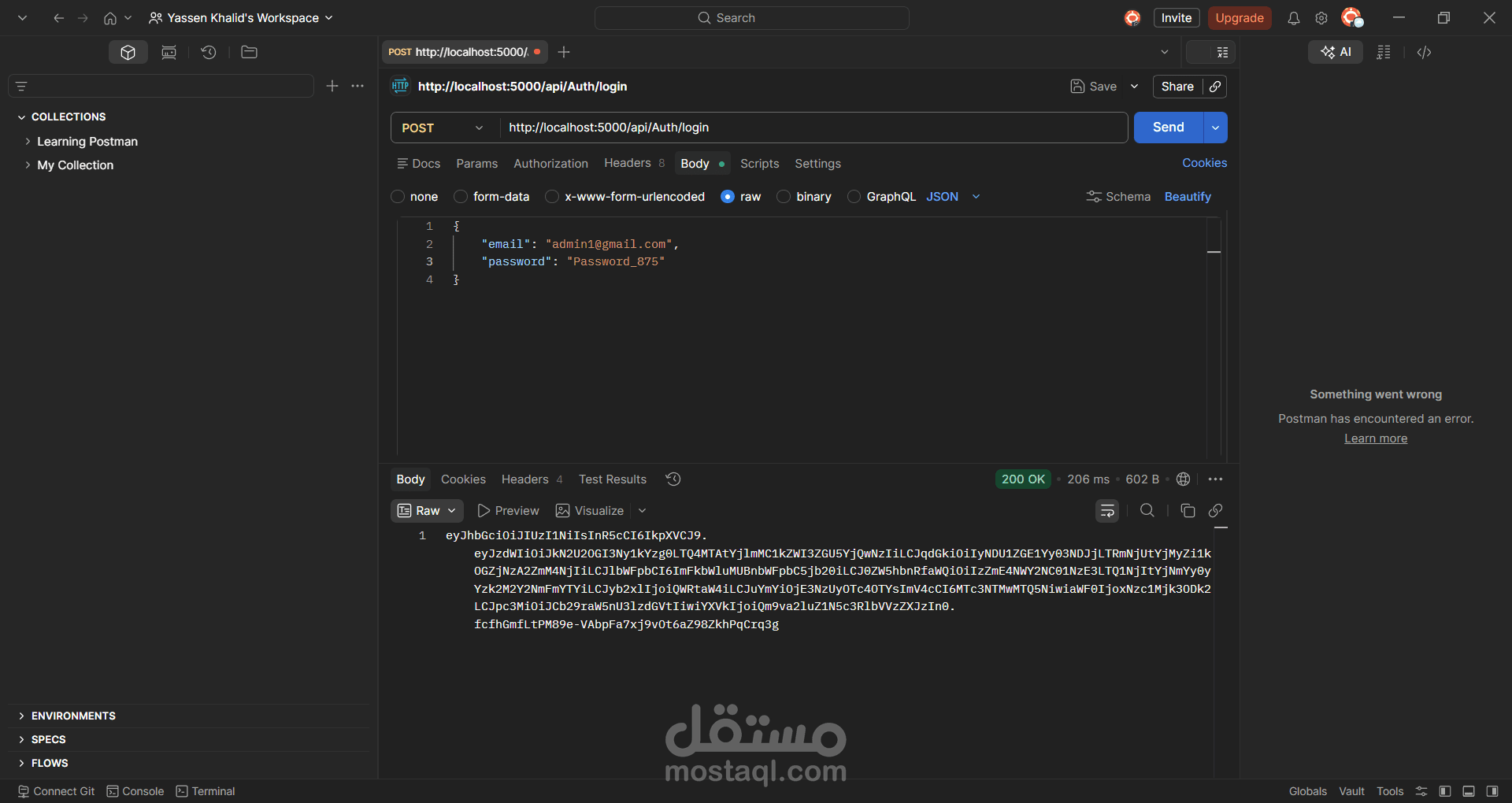Screen dimensions: 1512x803
Task: Open the Send options dropdown arrow
Action: tap(1215, 128)
